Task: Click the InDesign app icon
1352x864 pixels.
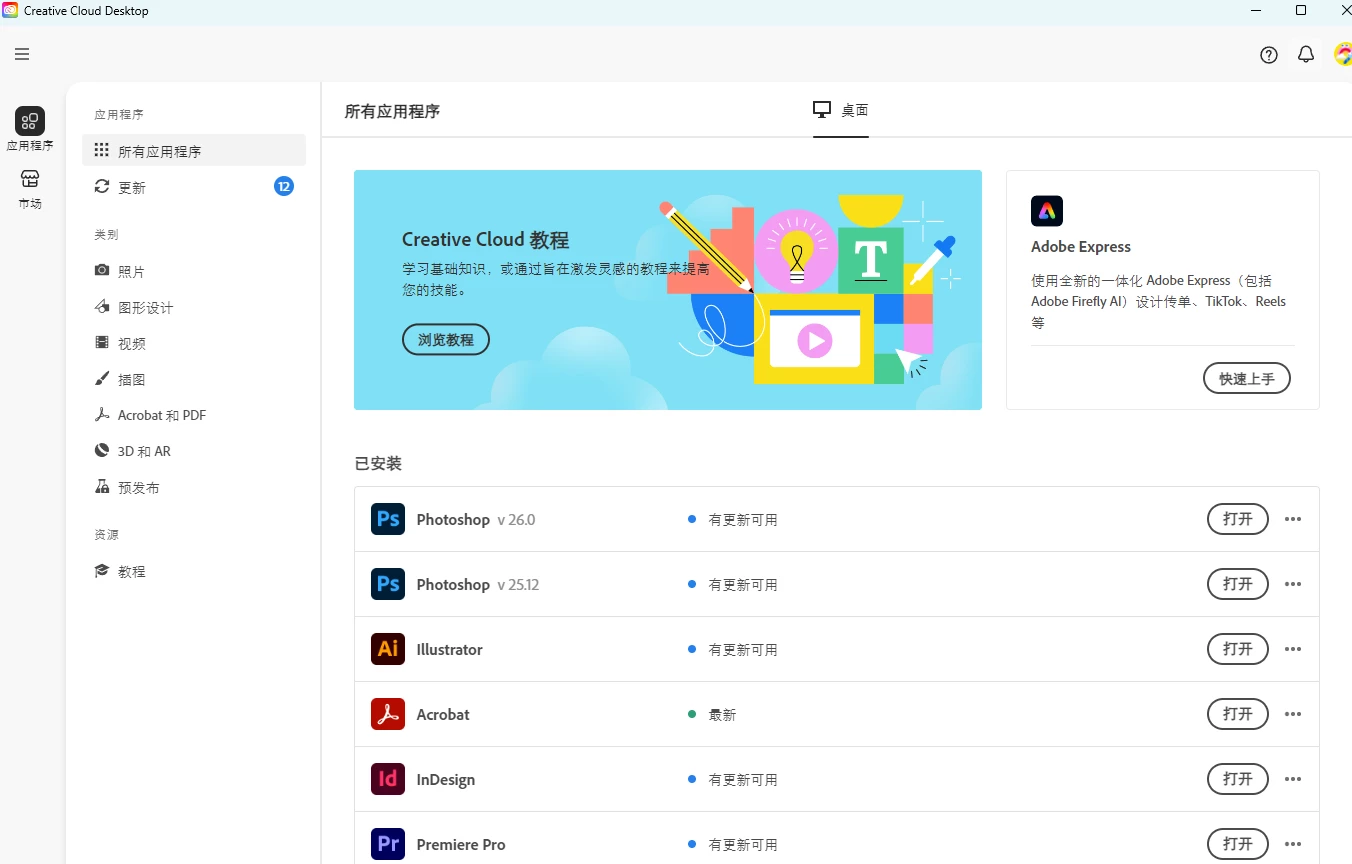Action: (x=388, y=779)
